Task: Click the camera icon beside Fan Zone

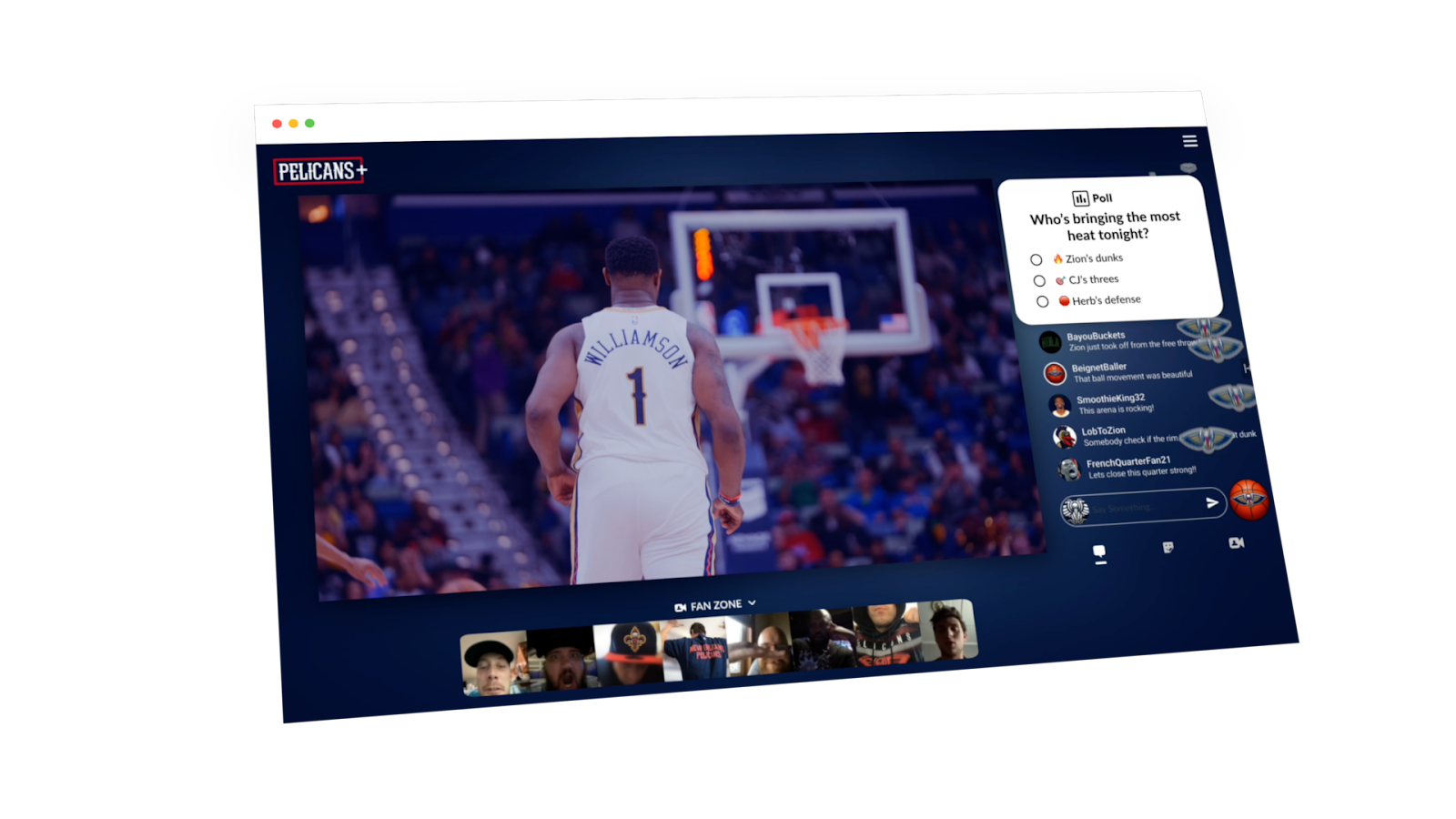Action: tap(680, 607)
